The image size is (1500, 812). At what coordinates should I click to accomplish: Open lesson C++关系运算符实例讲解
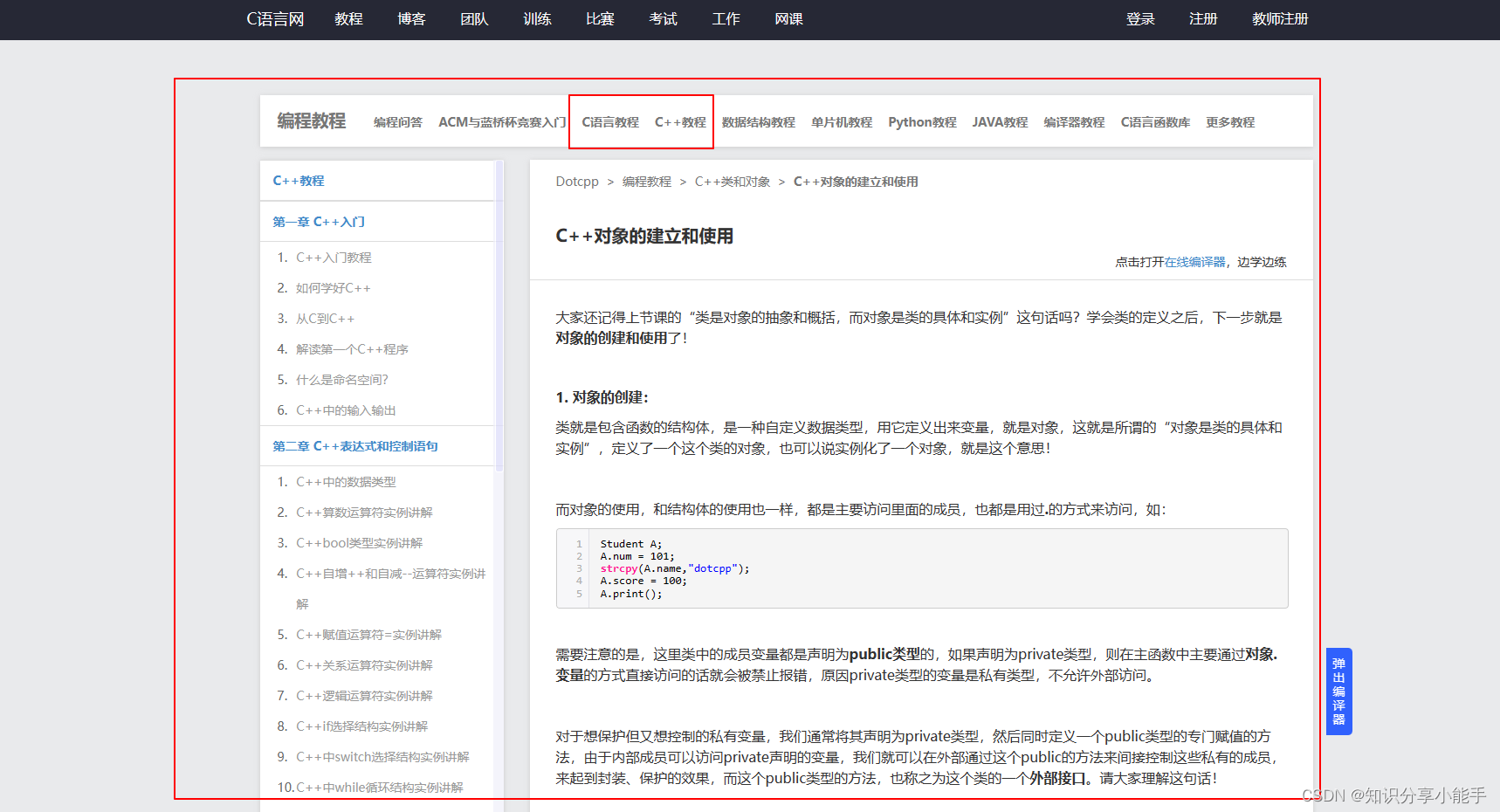[364, 665]
